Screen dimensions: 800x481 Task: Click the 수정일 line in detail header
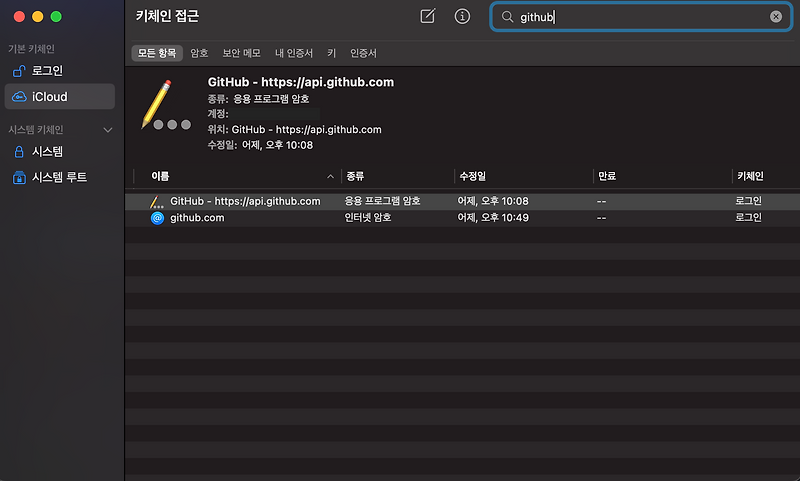(x=260, y=145)
